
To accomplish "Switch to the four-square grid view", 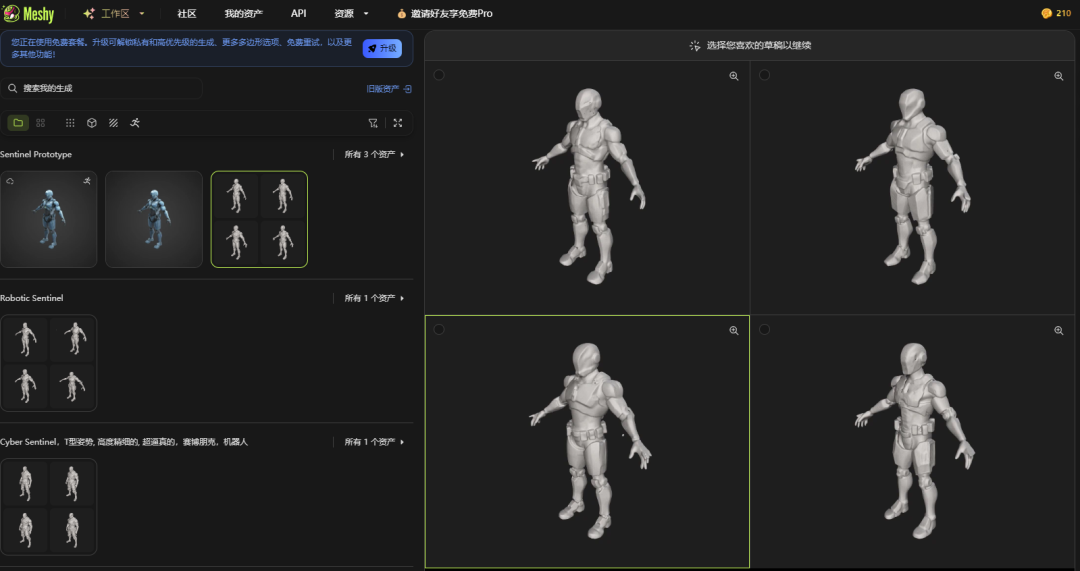I will coord(41,123).
